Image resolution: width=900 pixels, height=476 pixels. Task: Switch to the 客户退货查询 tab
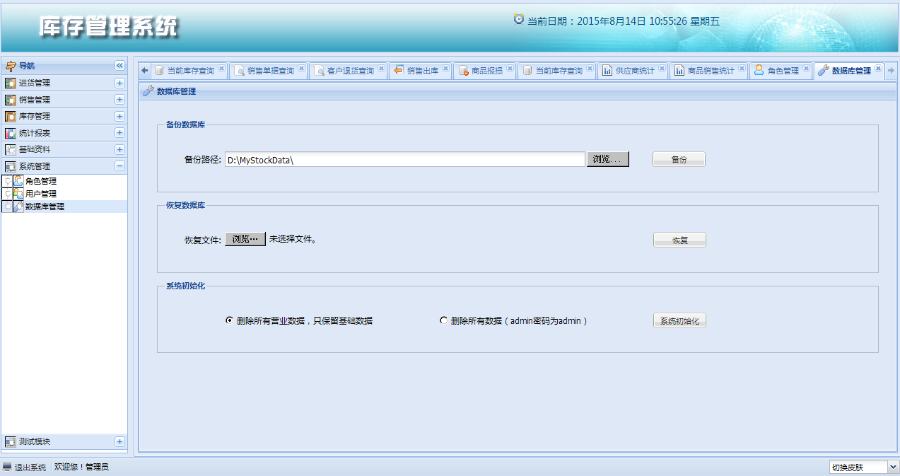[350, 71]
